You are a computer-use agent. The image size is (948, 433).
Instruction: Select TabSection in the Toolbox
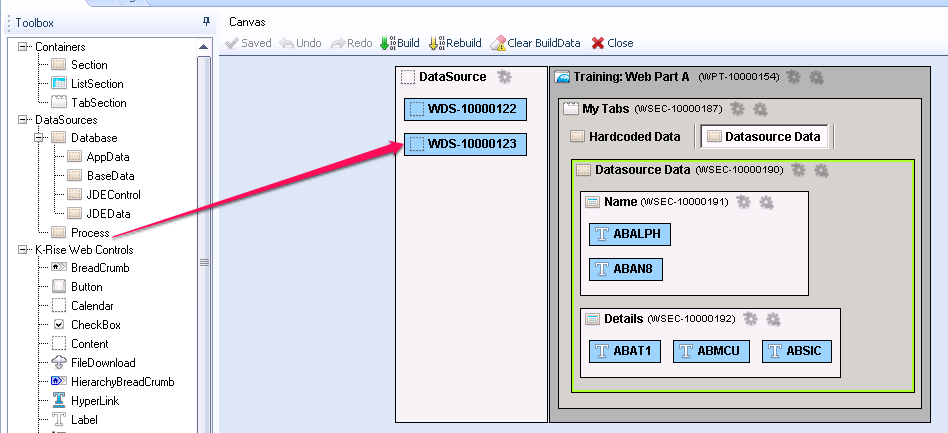coord(89,103)
